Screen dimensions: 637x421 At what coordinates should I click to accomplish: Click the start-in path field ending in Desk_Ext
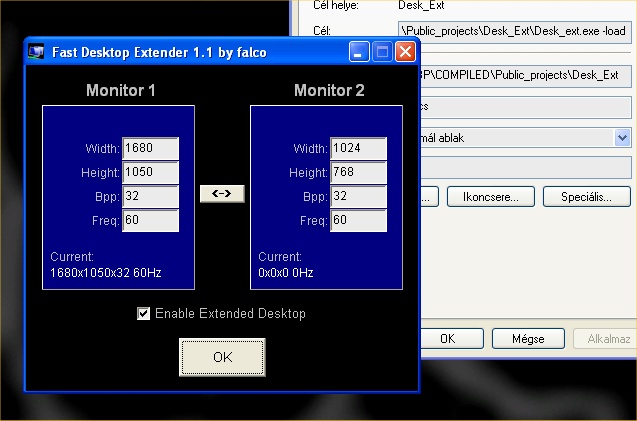526,76
